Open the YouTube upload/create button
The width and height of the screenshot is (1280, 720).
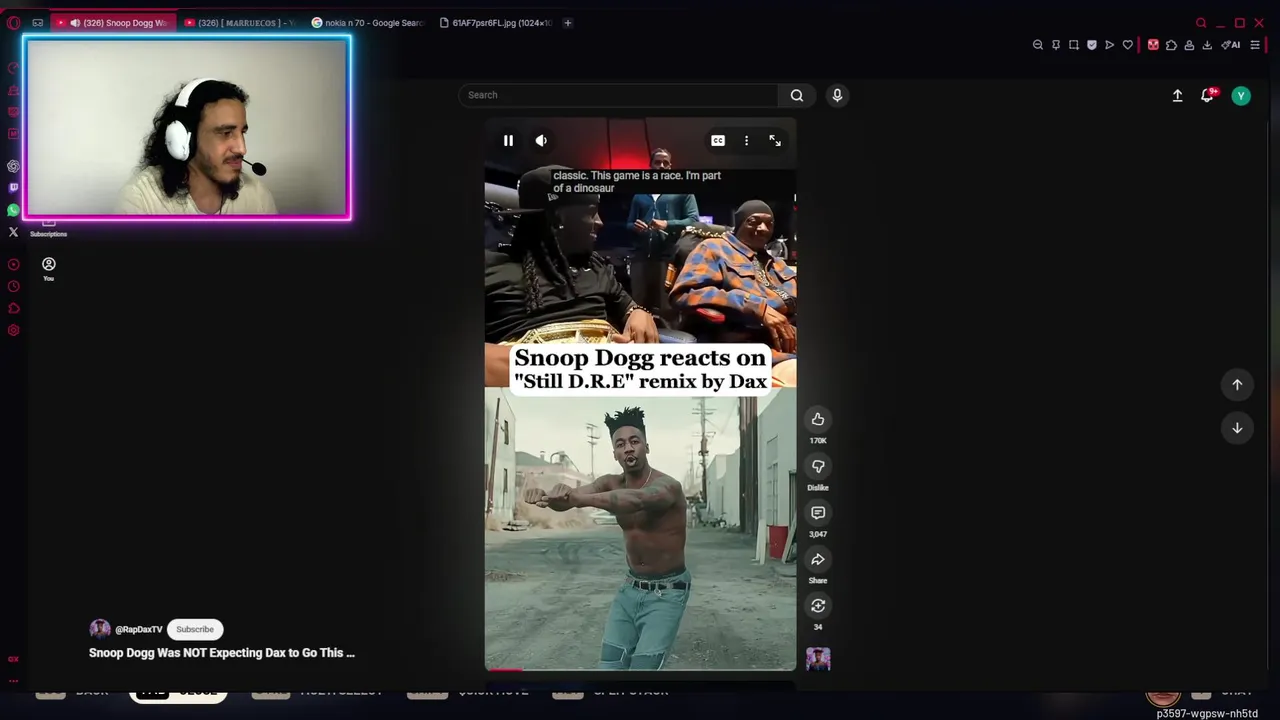coord(1177,96)
